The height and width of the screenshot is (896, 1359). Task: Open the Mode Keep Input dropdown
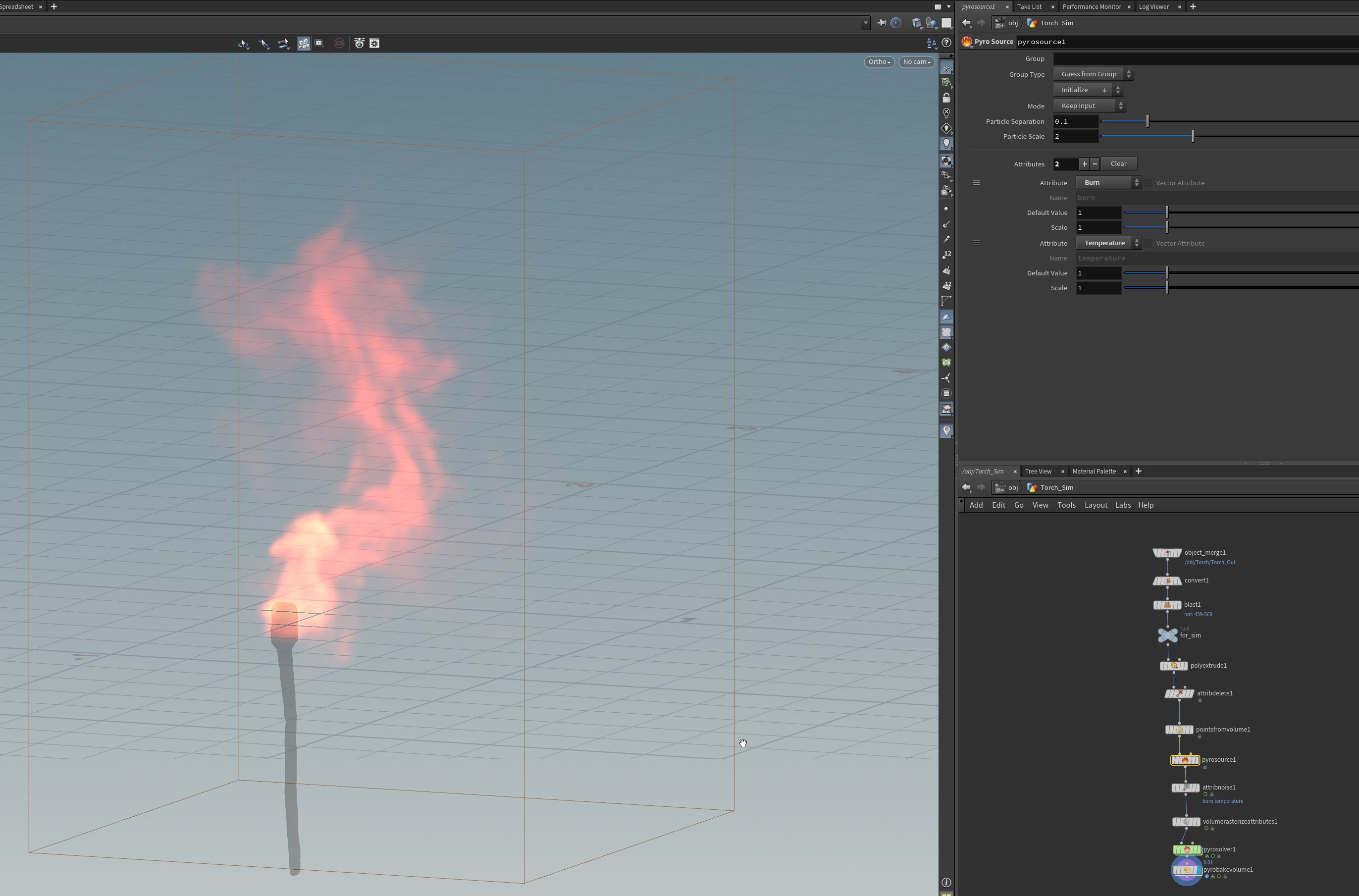1089,105
